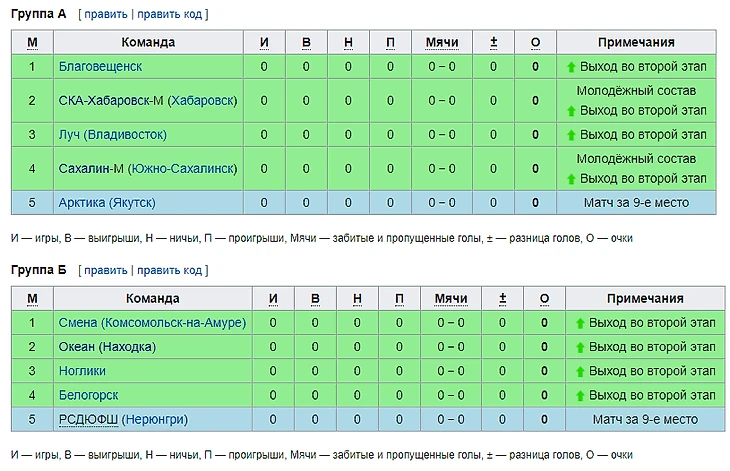Click the green arrow icon in Ноглики row
Viewport: 730px width, 471px height.
[578, 371]
